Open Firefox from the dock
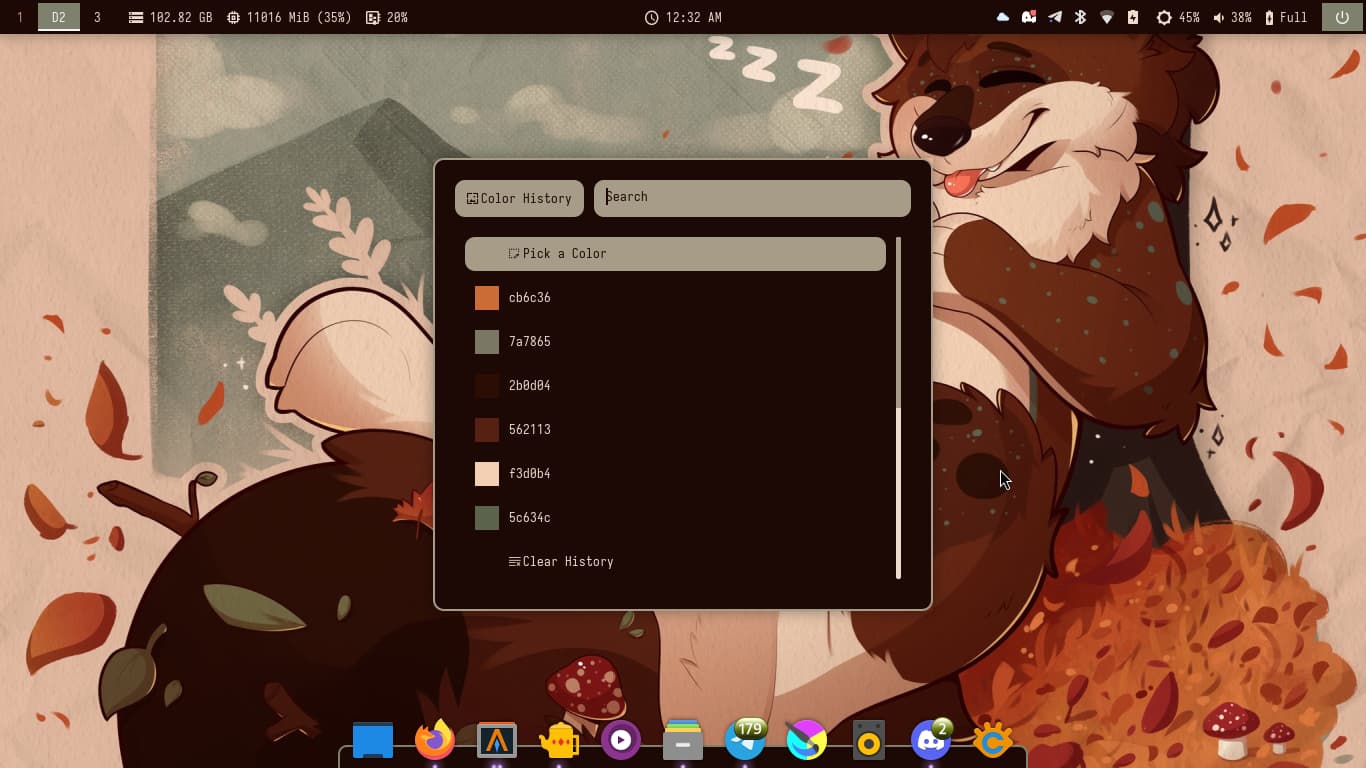This screenshot has width=1366, height=768. tap(435, 741)
